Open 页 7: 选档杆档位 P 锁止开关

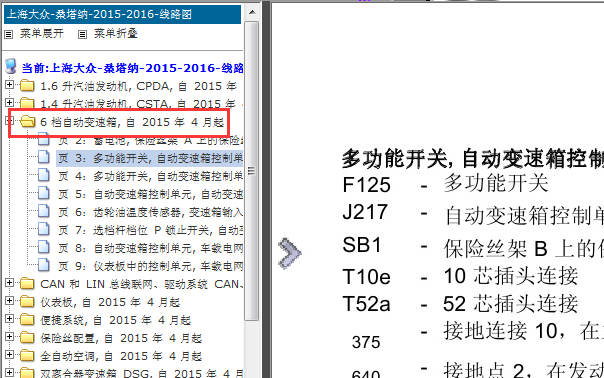click(x=150, y=230)
